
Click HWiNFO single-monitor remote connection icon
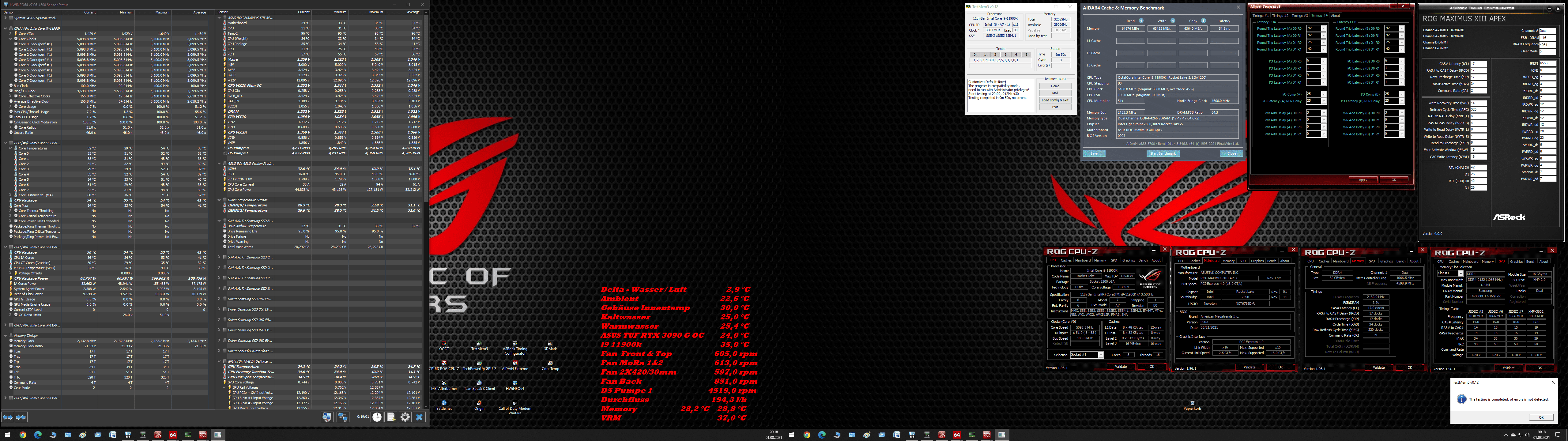[327, 417]
